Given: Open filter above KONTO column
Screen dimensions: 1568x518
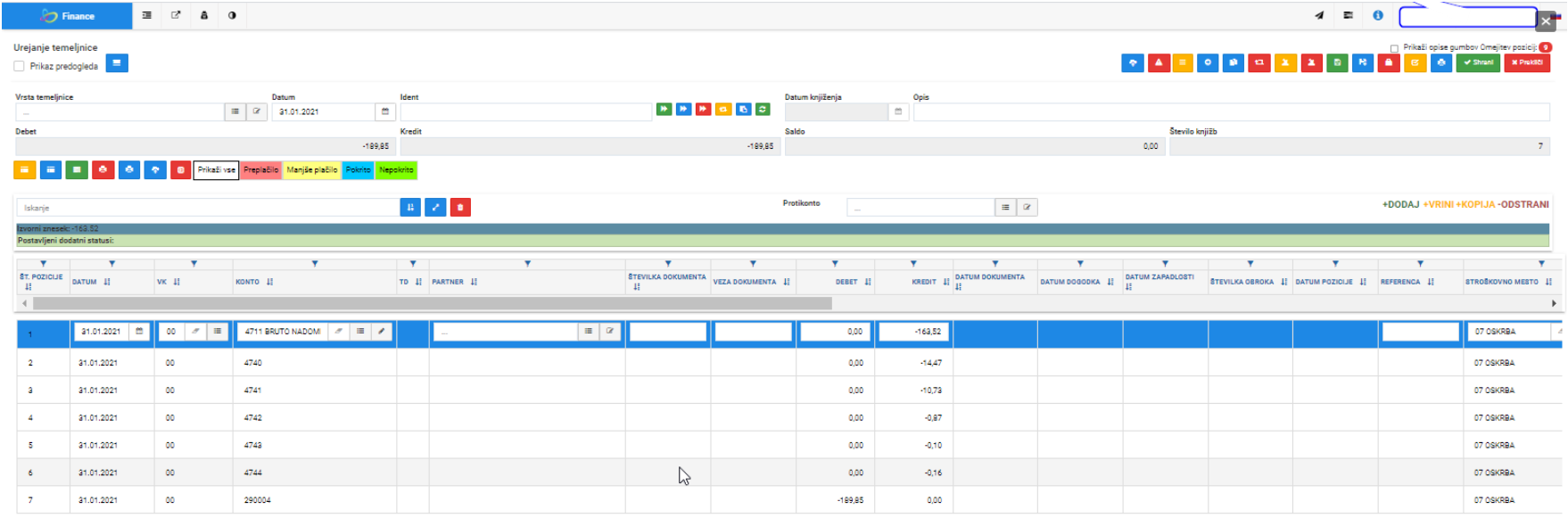Looking at the screenshot, I should pyautogui.click(x=315, y=264).
